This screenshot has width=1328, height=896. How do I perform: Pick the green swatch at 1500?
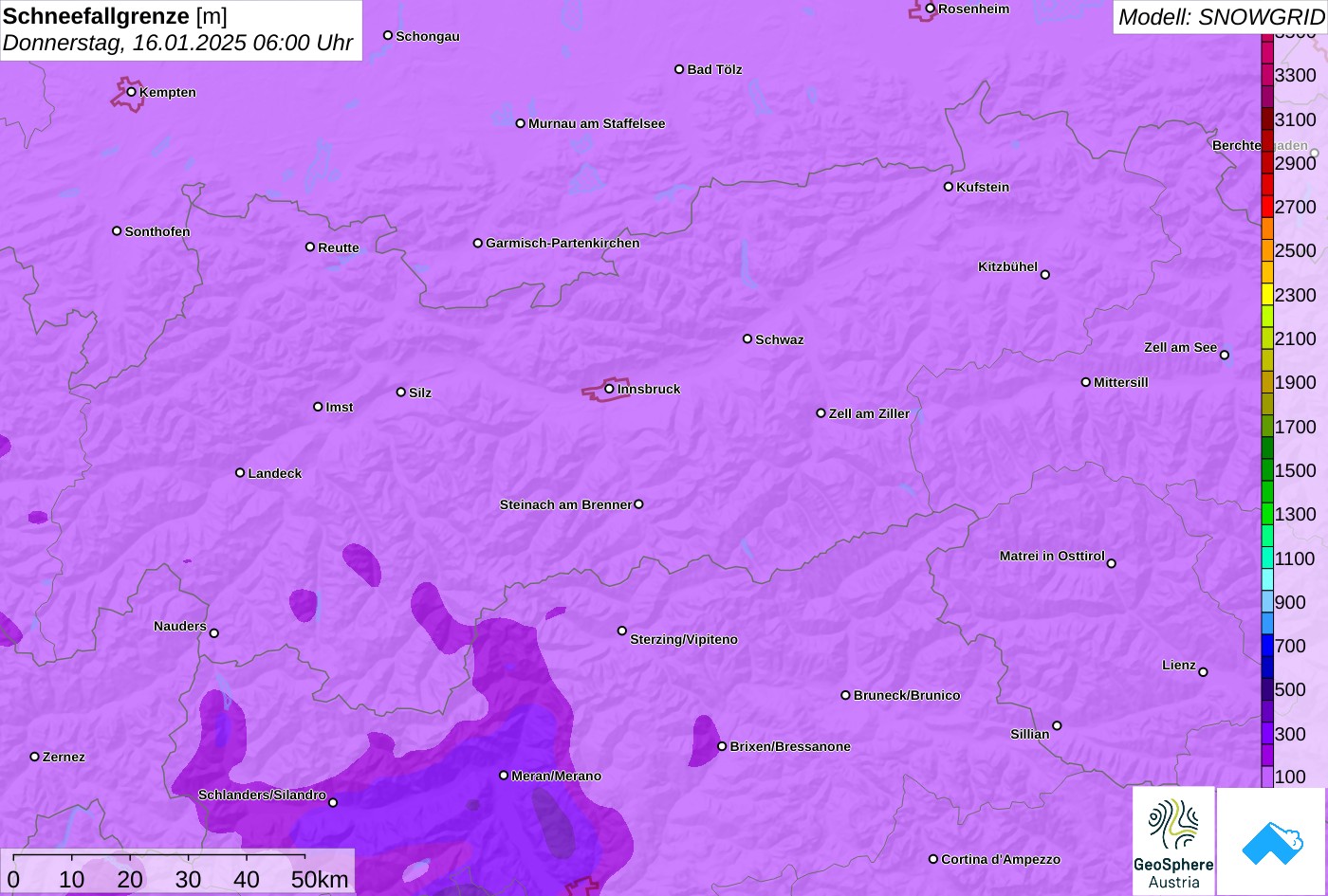1267,470
